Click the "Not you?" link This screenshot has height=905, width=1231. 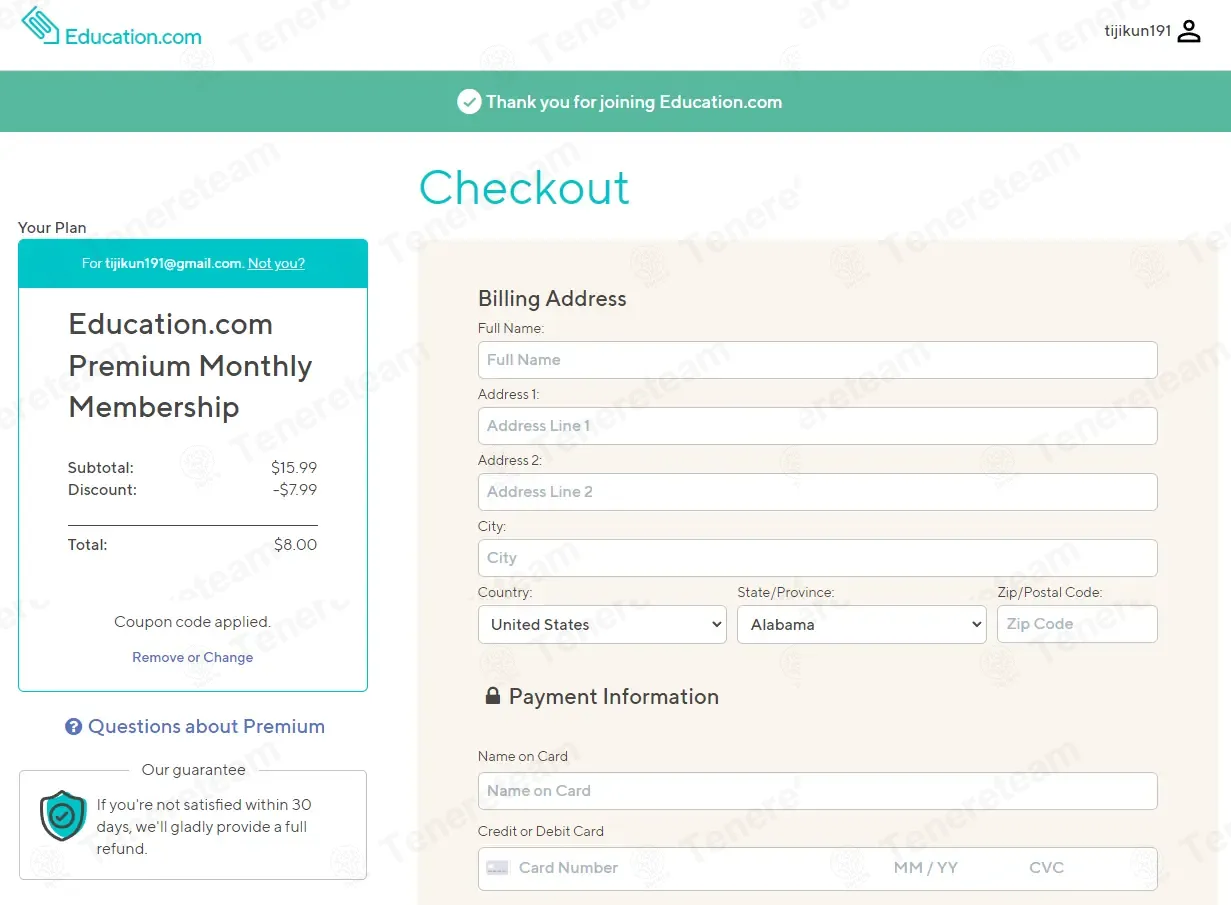click(276, 264)
